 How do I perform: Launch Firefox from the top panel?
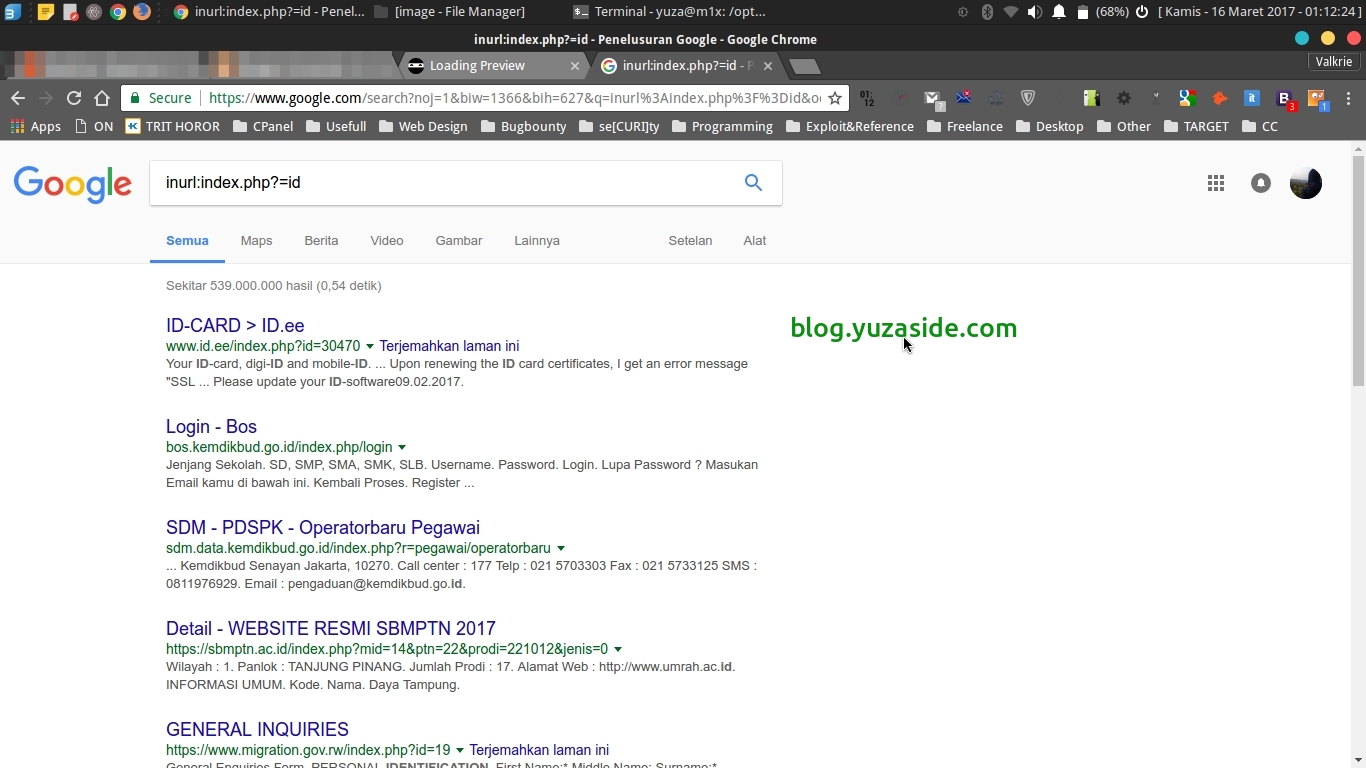pos(142,12)
